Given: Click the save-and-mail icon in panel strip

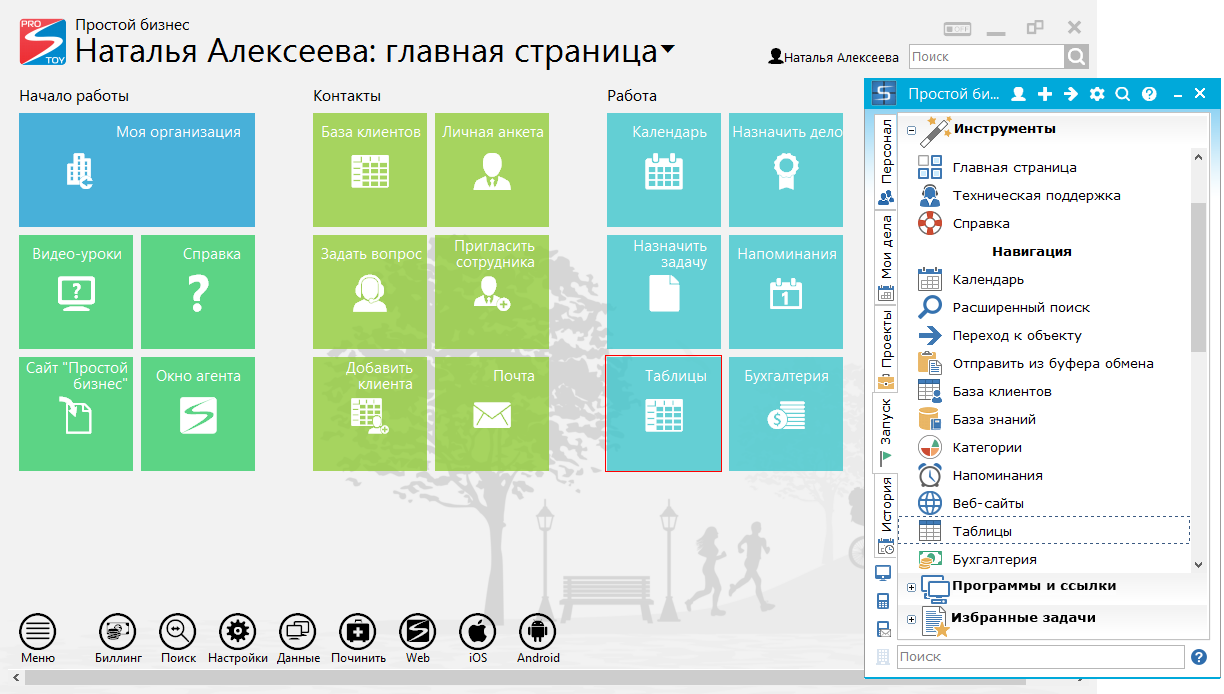Looking at the screenshot, I should 883,629.
